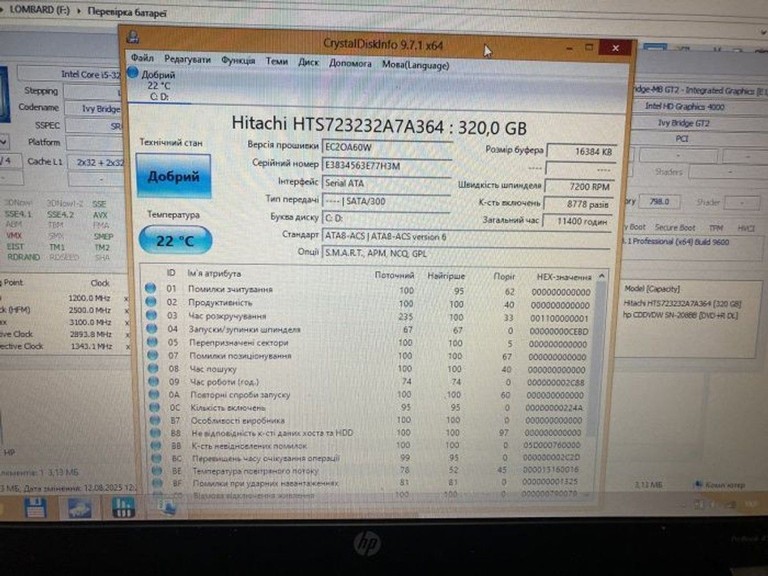Screen dimensions: 768x576
Task: Click the 798.0 memory clock field in background window
Action: pos(658,201)
